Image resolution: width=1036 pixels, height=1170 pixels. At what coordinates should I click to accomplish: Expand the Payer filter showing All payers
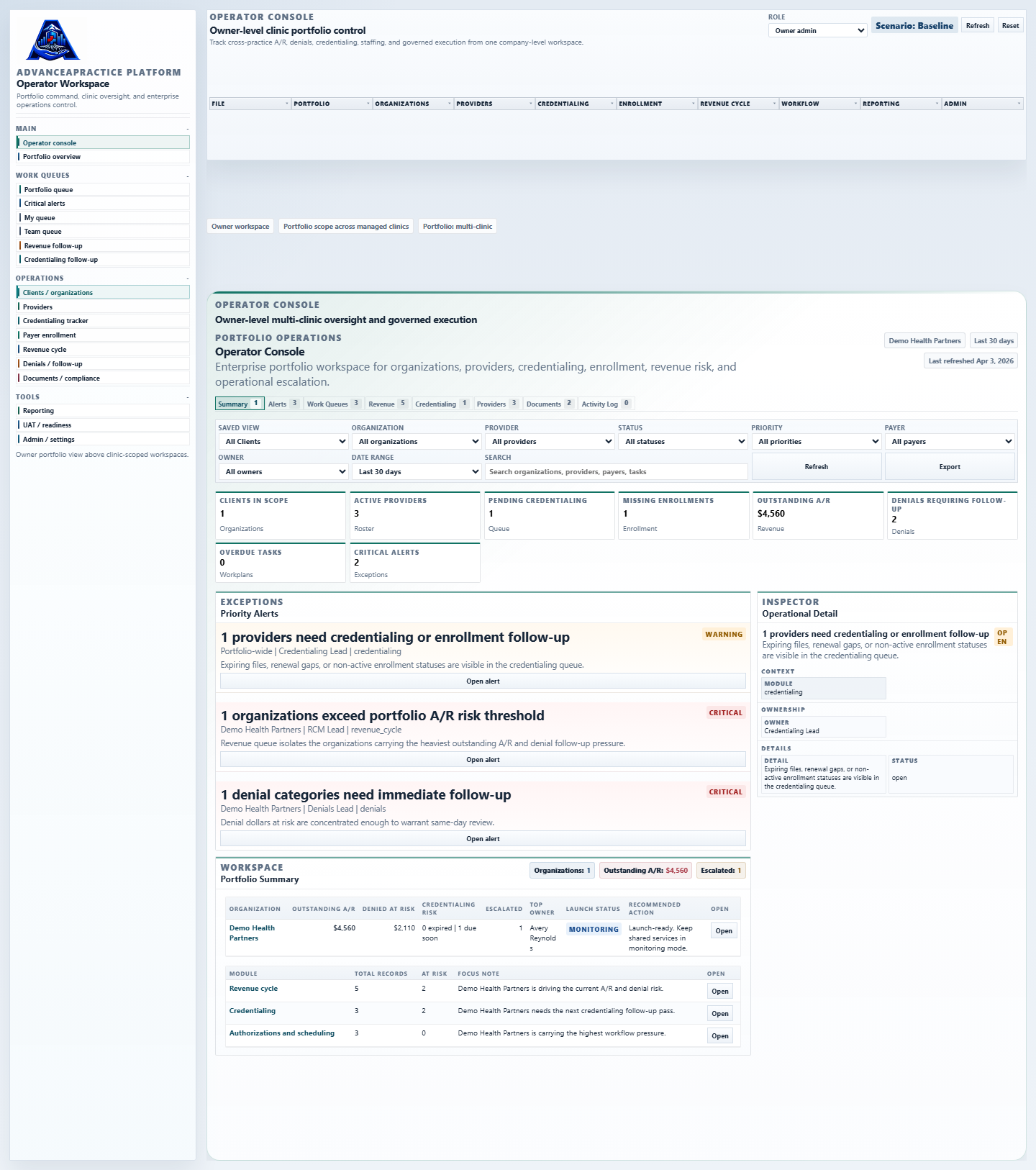coord(950,442)
